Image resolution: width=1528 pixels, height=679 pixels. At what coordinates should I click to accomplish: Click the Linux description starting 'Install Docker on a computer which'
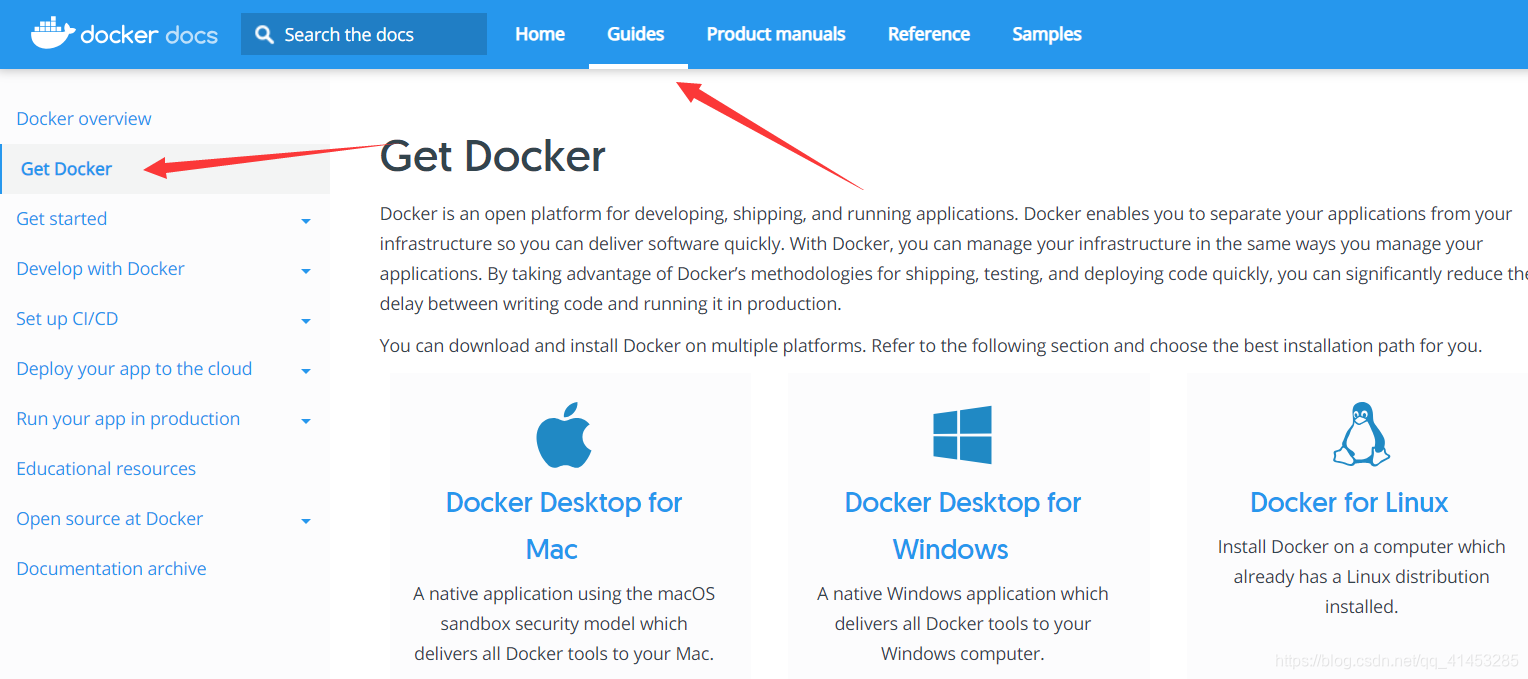pyautogui.click(x=1361, y=577)
